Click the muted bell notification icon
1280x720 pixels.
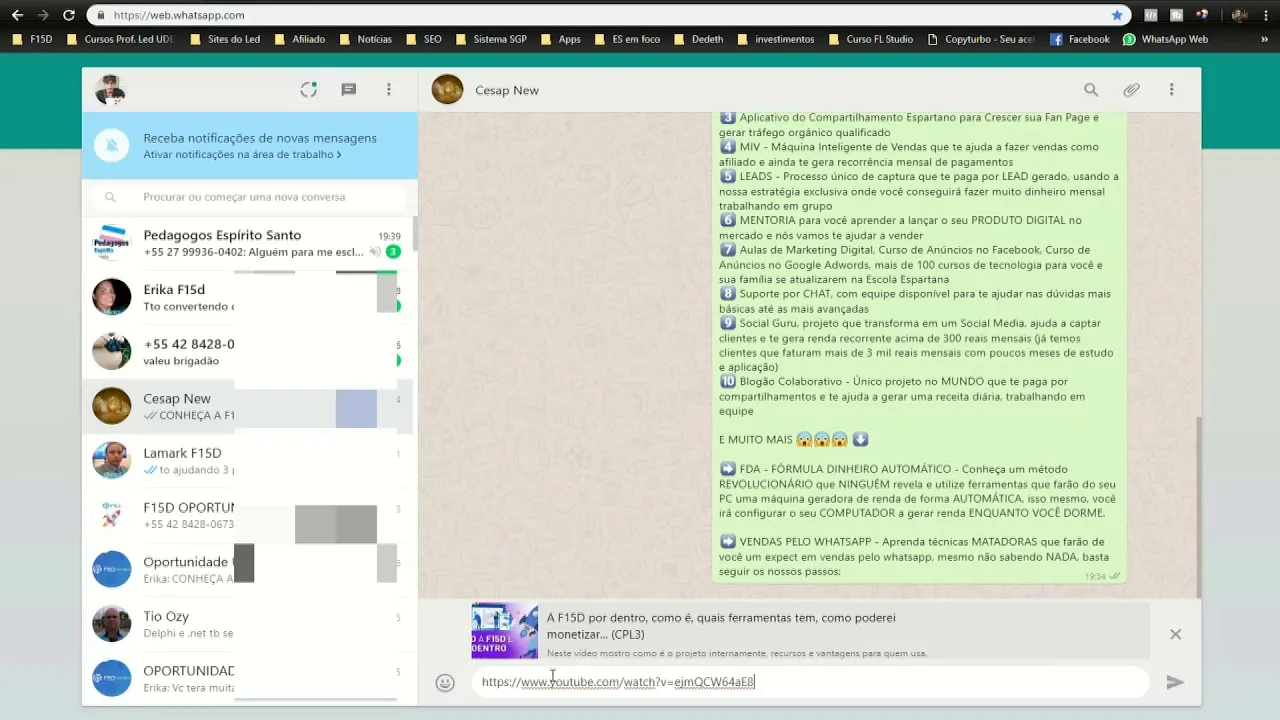112,146
